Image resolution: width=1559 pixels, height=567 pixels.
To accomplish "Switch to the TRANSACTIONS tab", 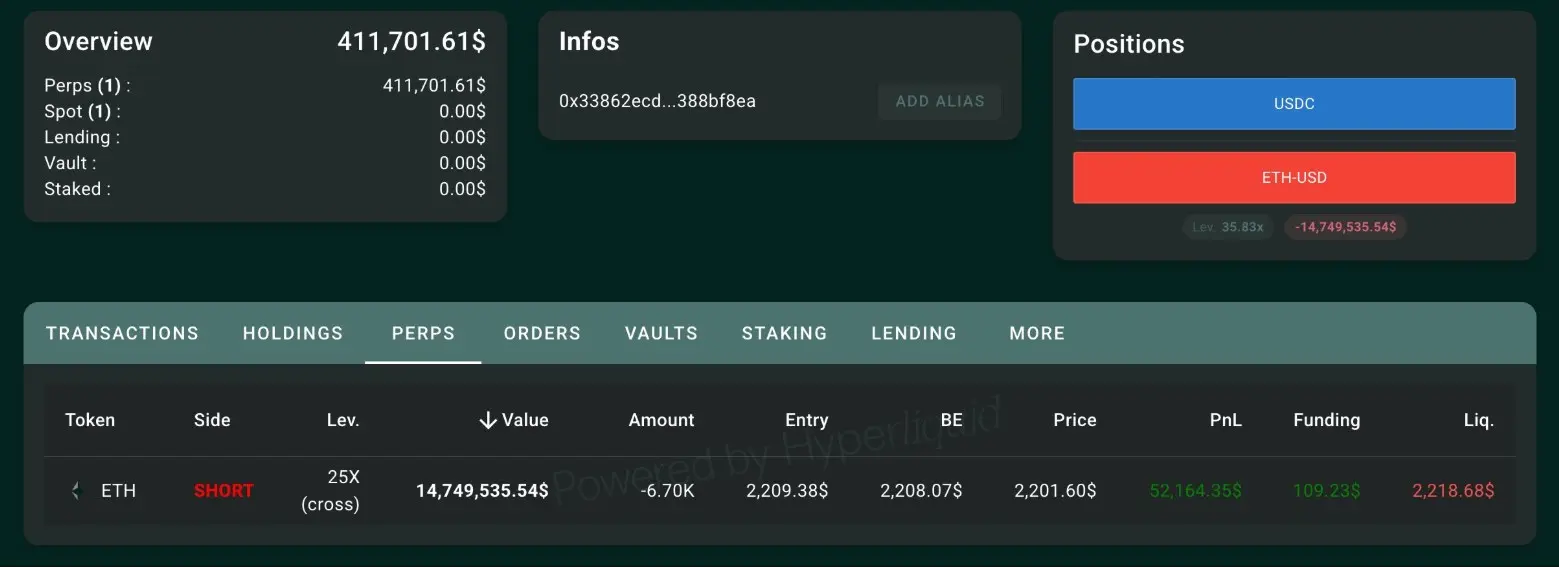I will tap(122, 333).
